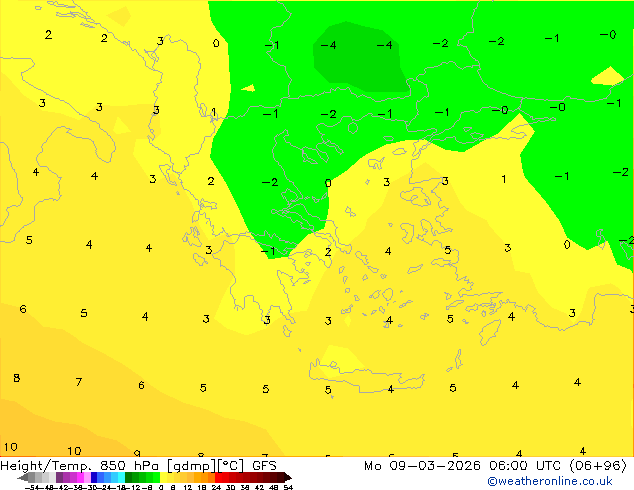The image size is (634, 490).
Task: Click the '850 hPa' level label
Action: click(129, 466)
